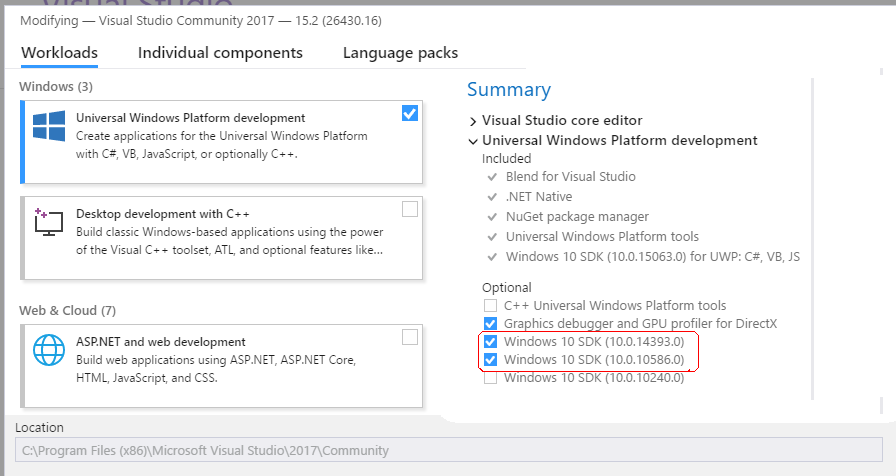Check C++ Universal Windows Platform tools option
Viewport: 896px width, 476px height.
[x=490, y=306]
